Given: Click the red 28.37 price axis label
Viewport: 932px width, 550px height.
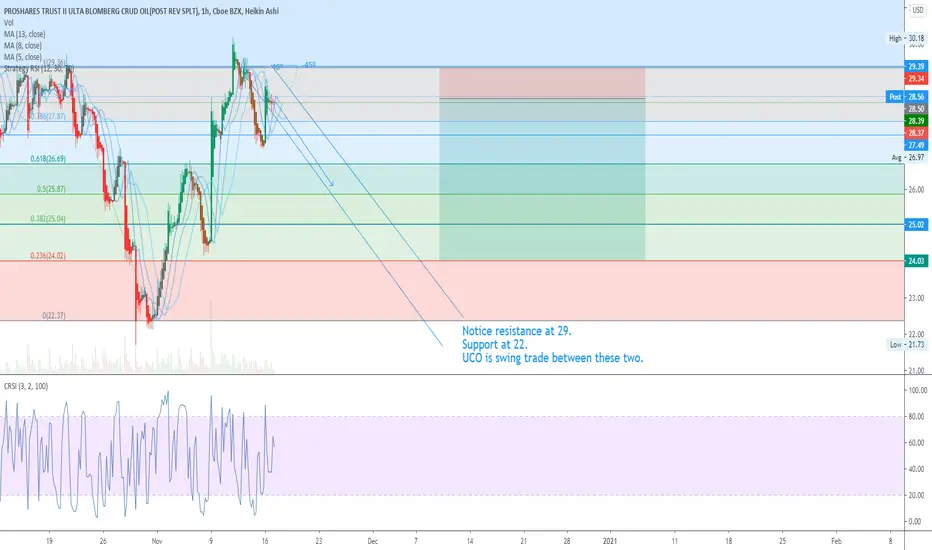Looking at the screenshot, I should [916, 133].
